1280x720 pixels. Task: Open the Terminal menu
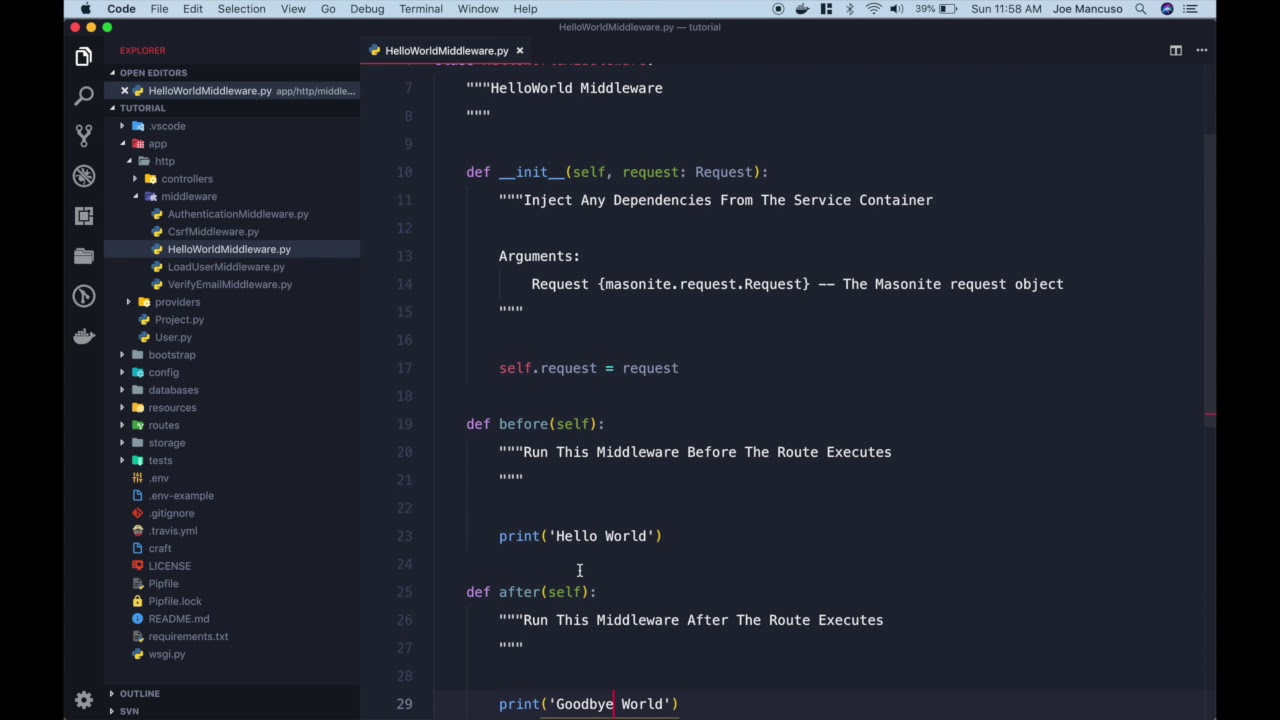coord(420,9)
